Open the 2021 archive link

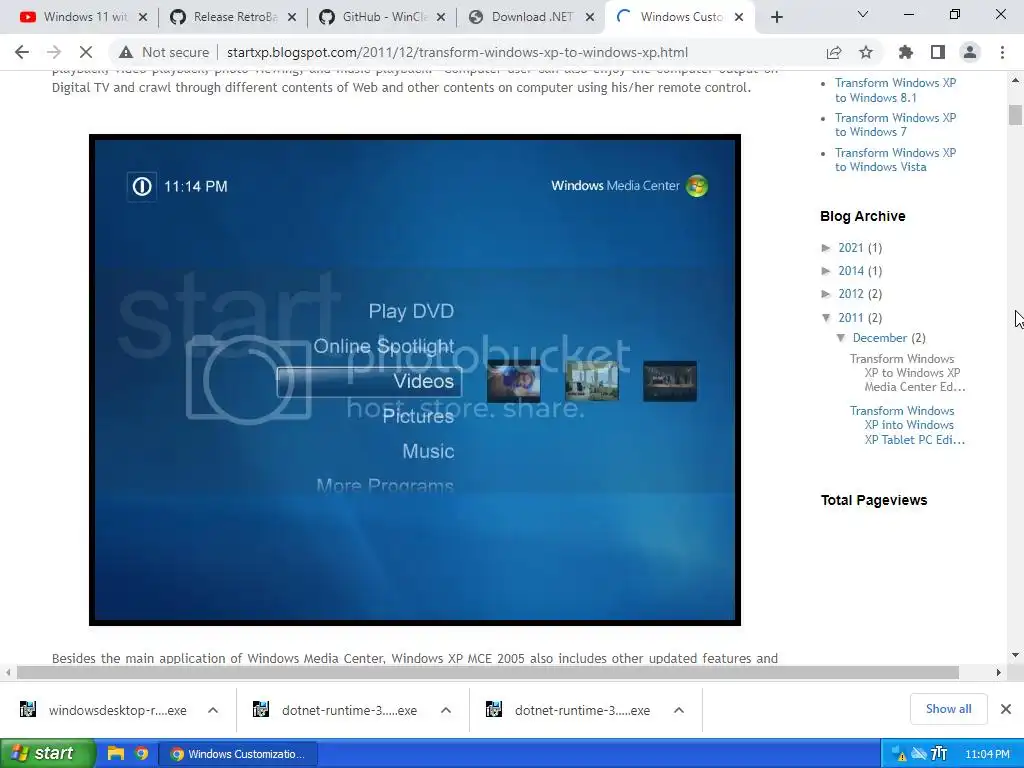point(850,248)
